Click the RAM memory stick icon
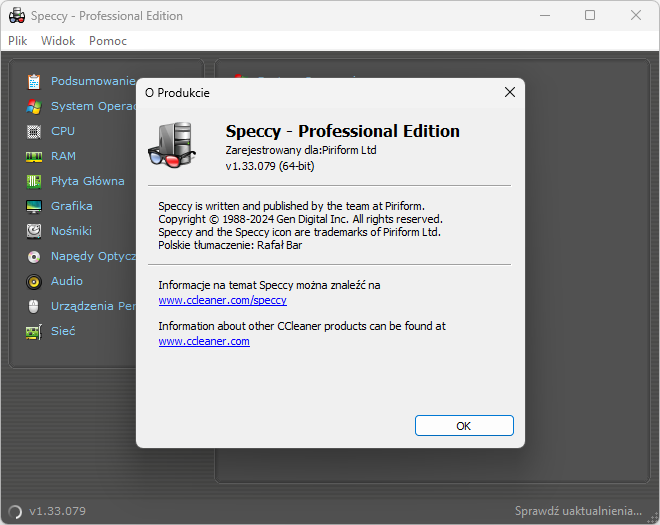Screen dimensions: 660x525 (34, 157)
